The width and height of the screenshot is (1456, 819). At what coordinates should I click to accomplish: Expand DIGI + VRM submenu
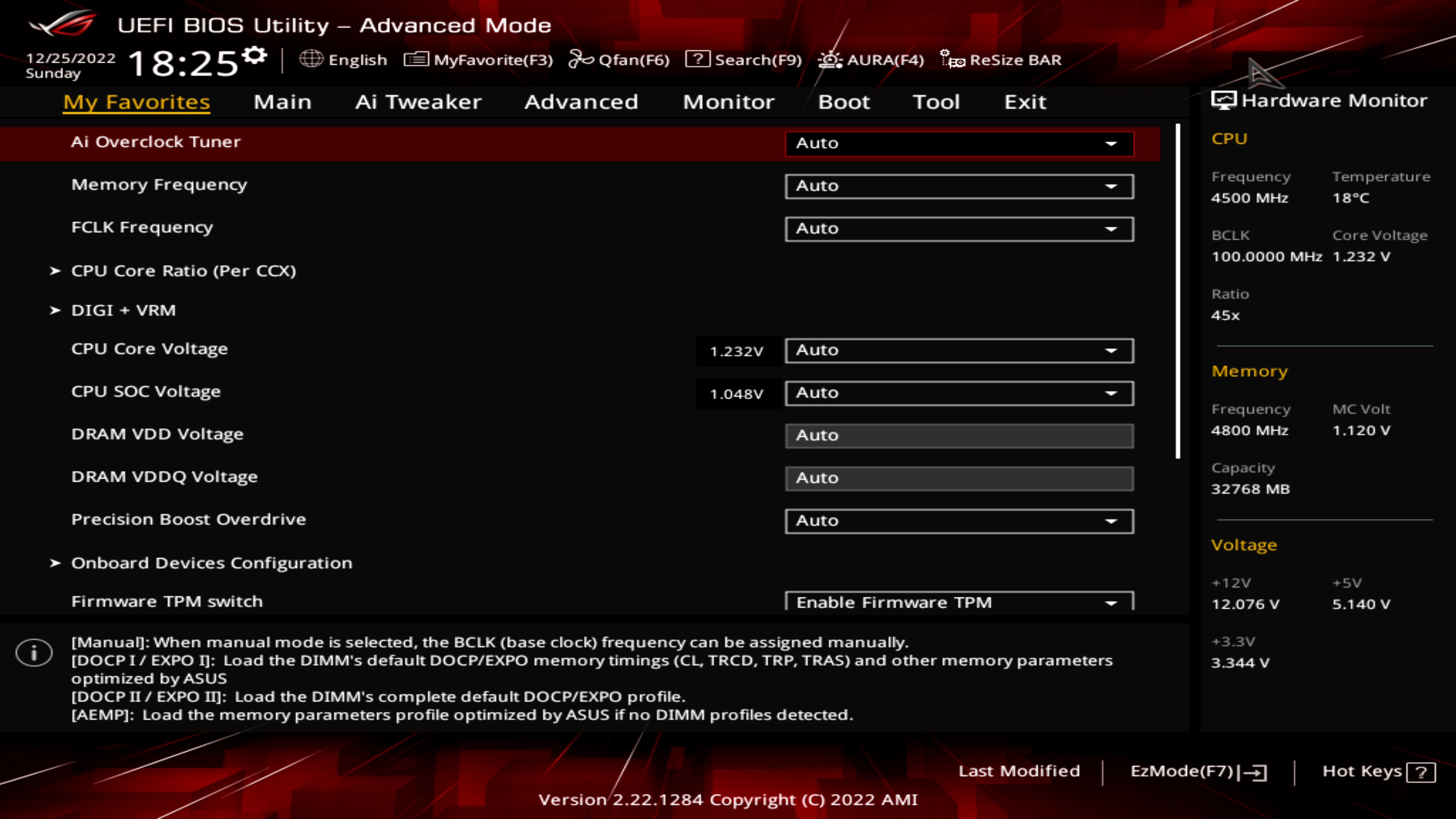pos(123,310)
